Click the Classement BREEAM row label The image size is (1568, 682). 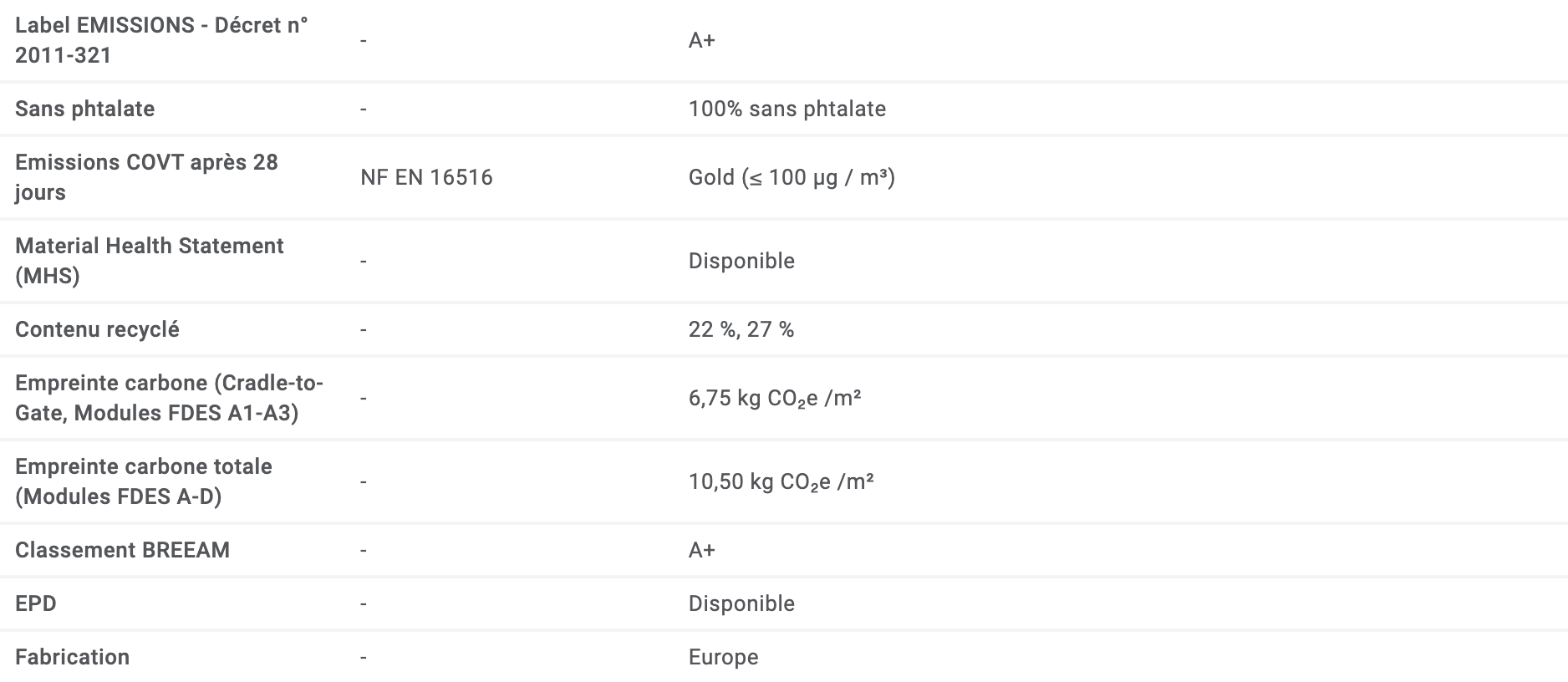pos(122,550)
